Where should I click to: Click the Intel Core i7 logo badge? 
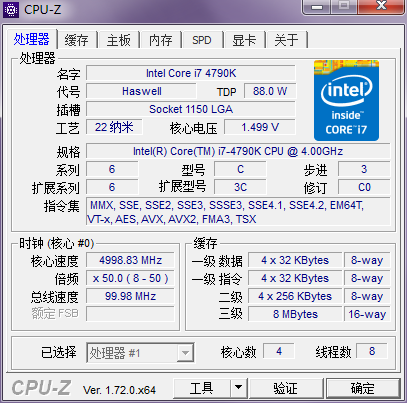point(346,100)
